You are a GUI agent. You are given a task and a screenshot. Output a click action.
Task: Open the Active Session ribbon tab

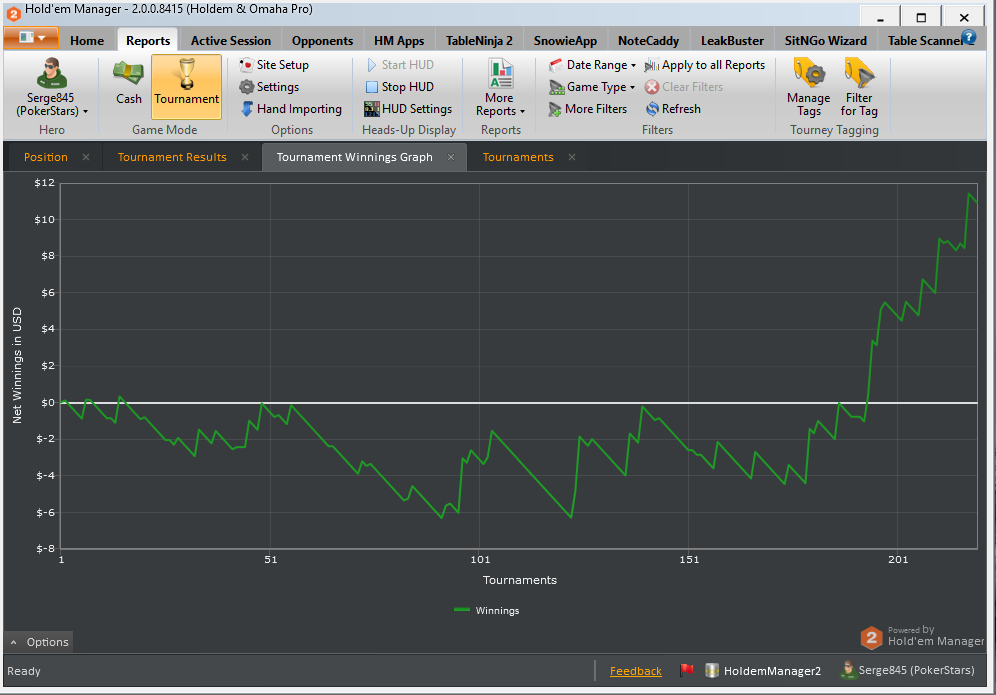pos(231,41)
